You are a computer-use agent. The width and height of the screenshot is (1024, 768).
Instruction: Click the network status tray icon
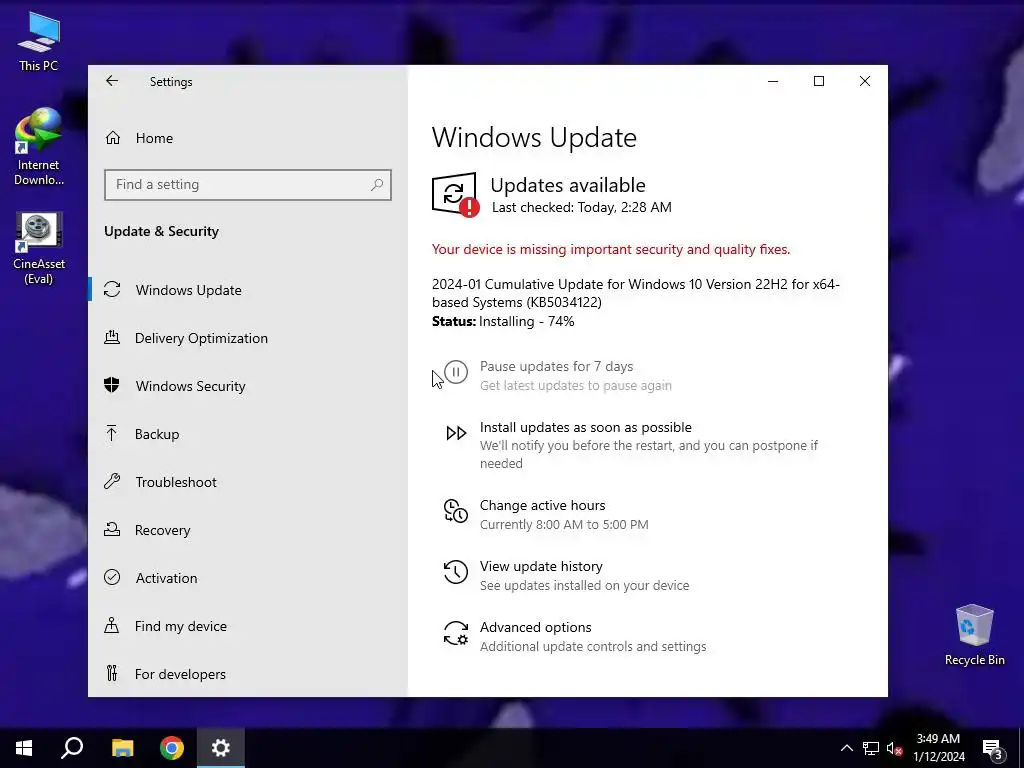[871, 748]
